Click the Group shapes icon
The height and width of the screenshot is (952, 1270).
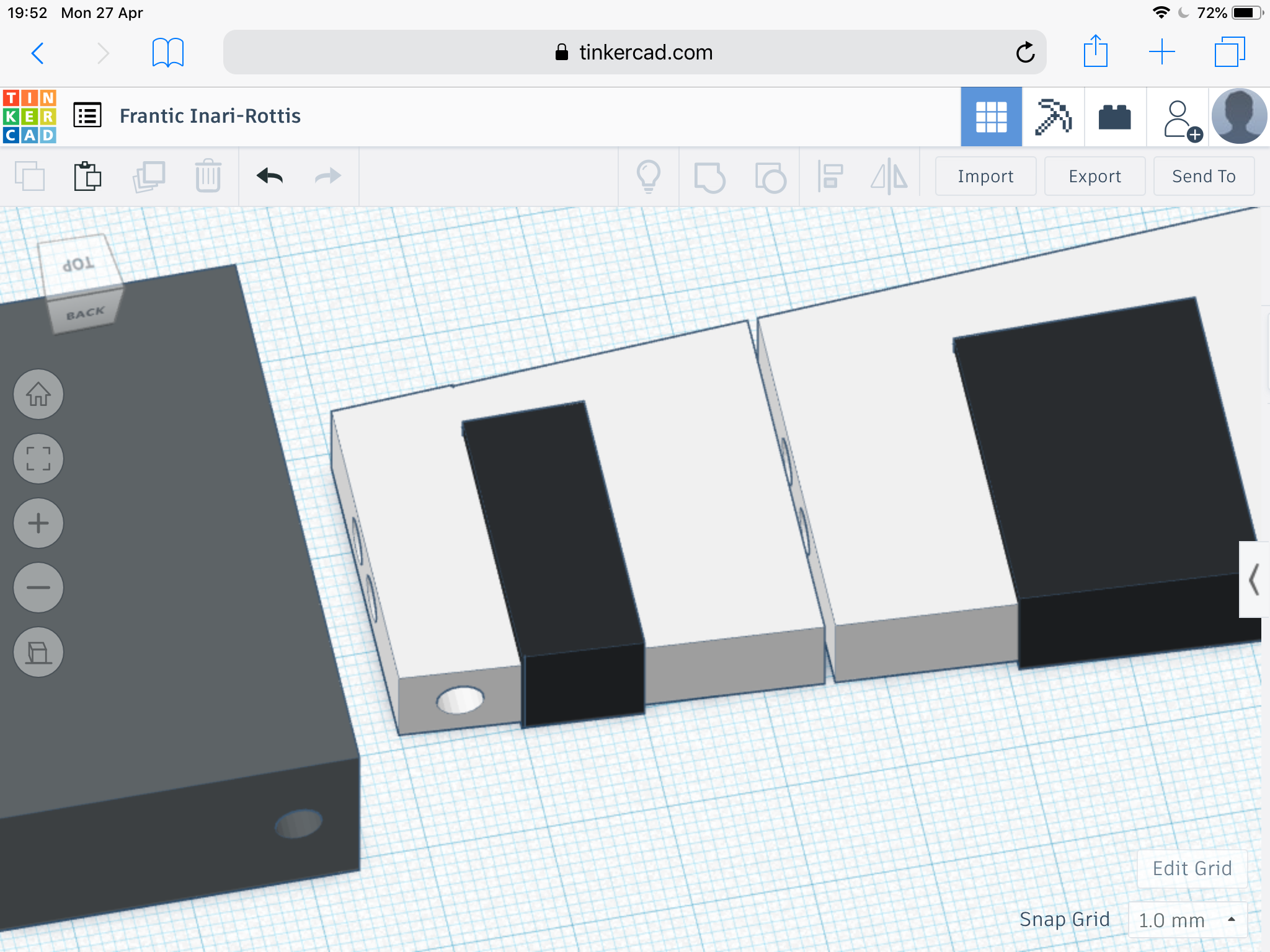click(709, 177)
